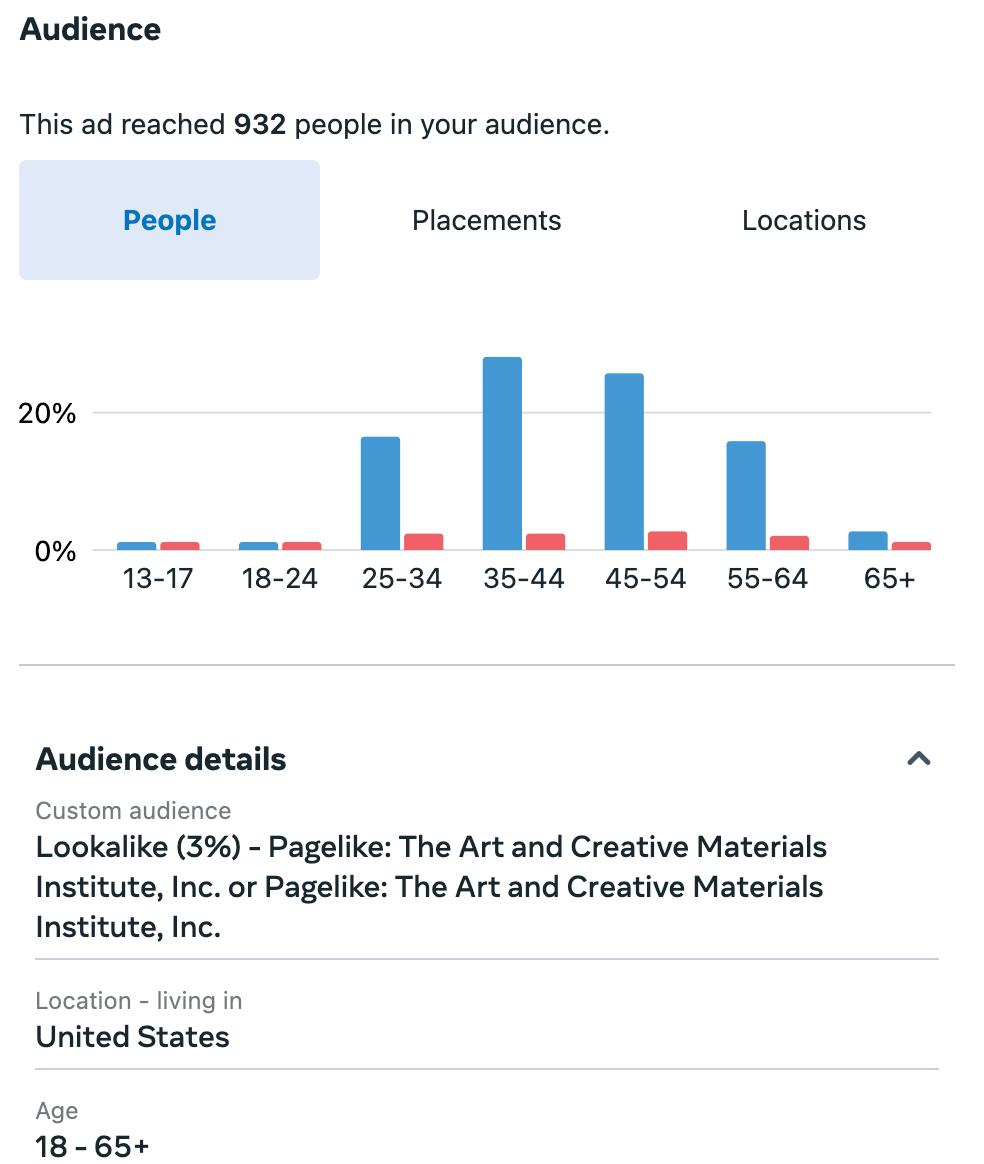The height and width of the screenshot is (1164, 984).
Task: Click the red bar for ages 55-64
Action: (x=789, y=542)
